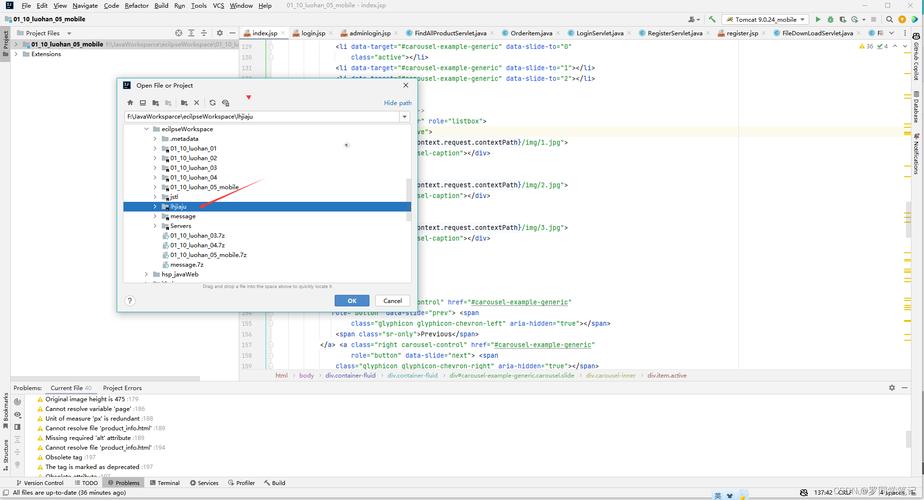924x500 pixels.
Task: Open the Services tool window
Action: (x=204, y=482)
